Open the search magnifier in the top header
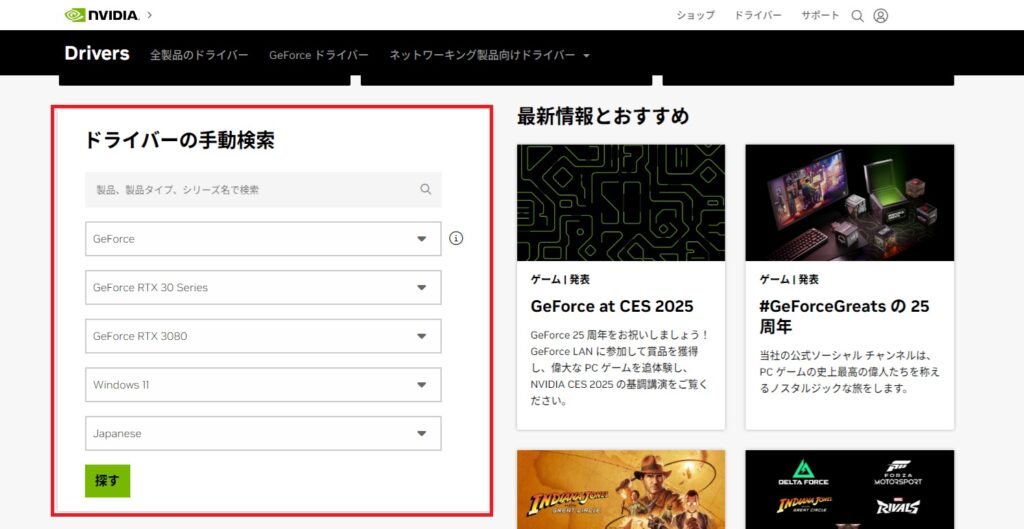 click(x=857, y=16)
